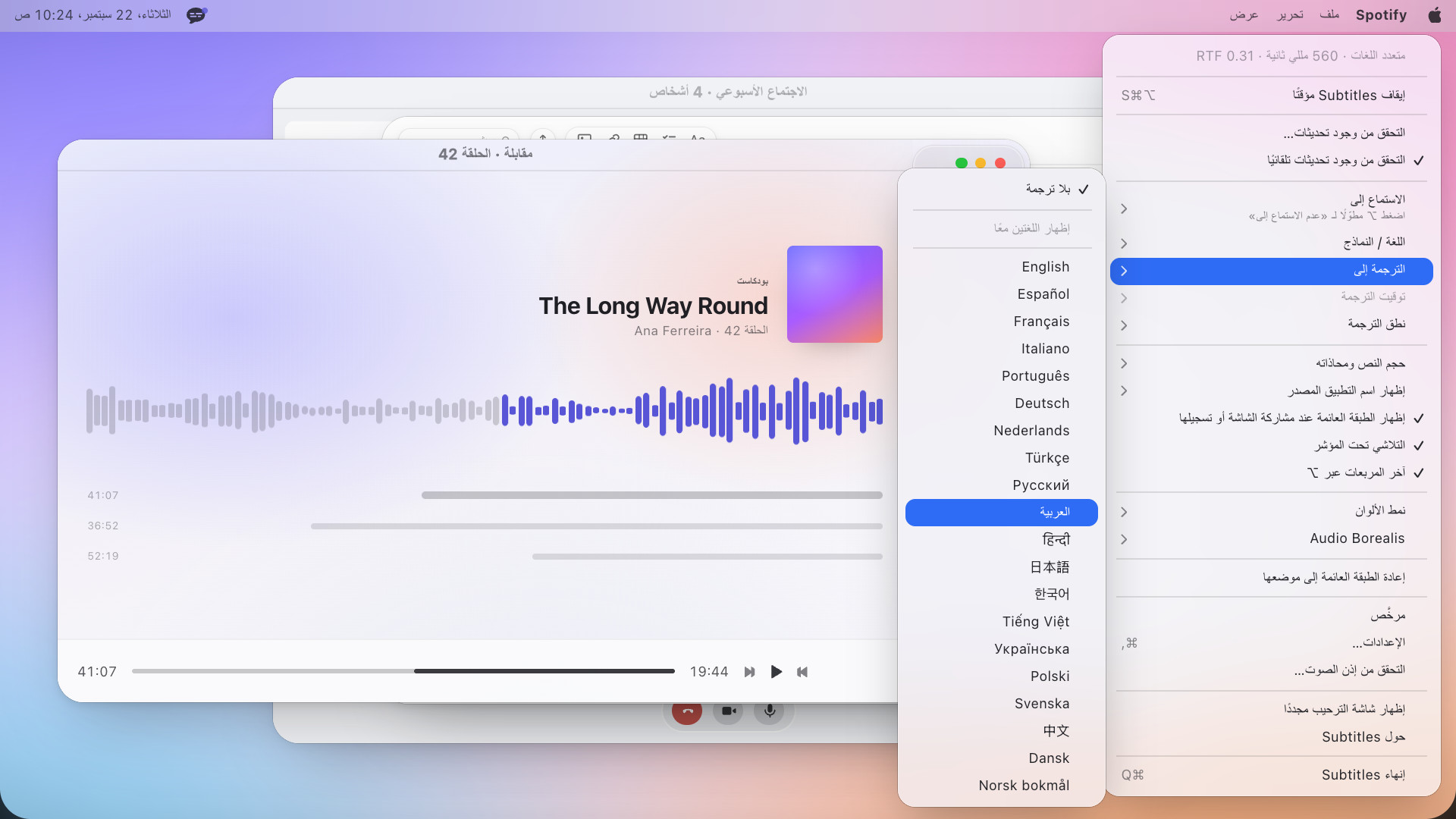The width and height of the screenshot is (1456, 819).
Task: Click the chapter bar labeled 36:52
Action: tap(597, 526)
